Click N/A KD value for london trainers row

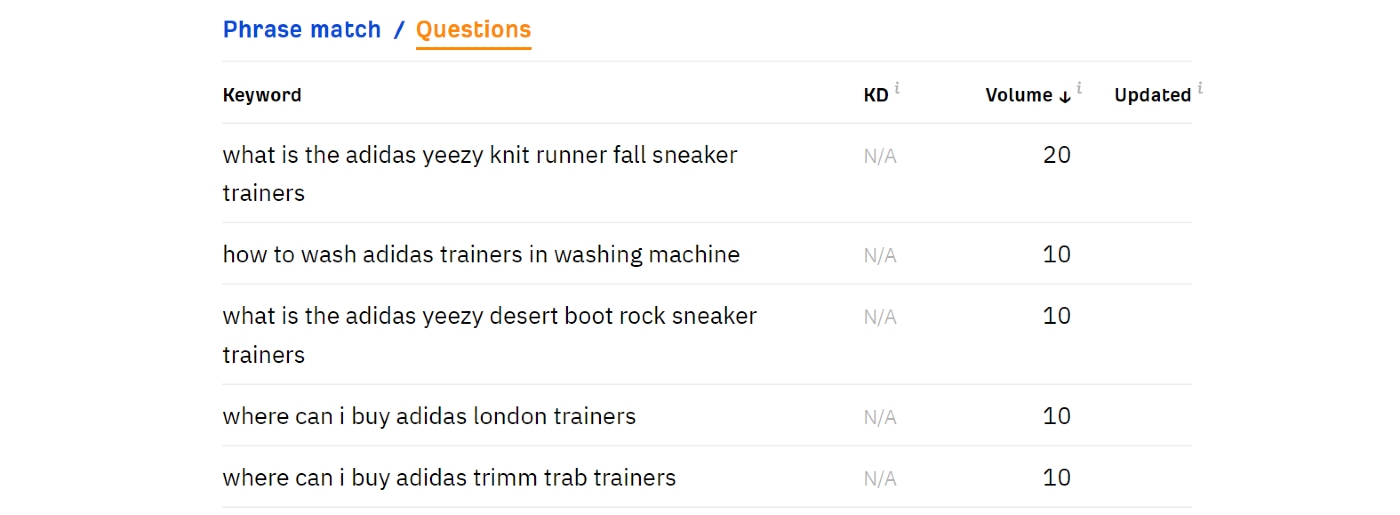click(x=880, y=417)
